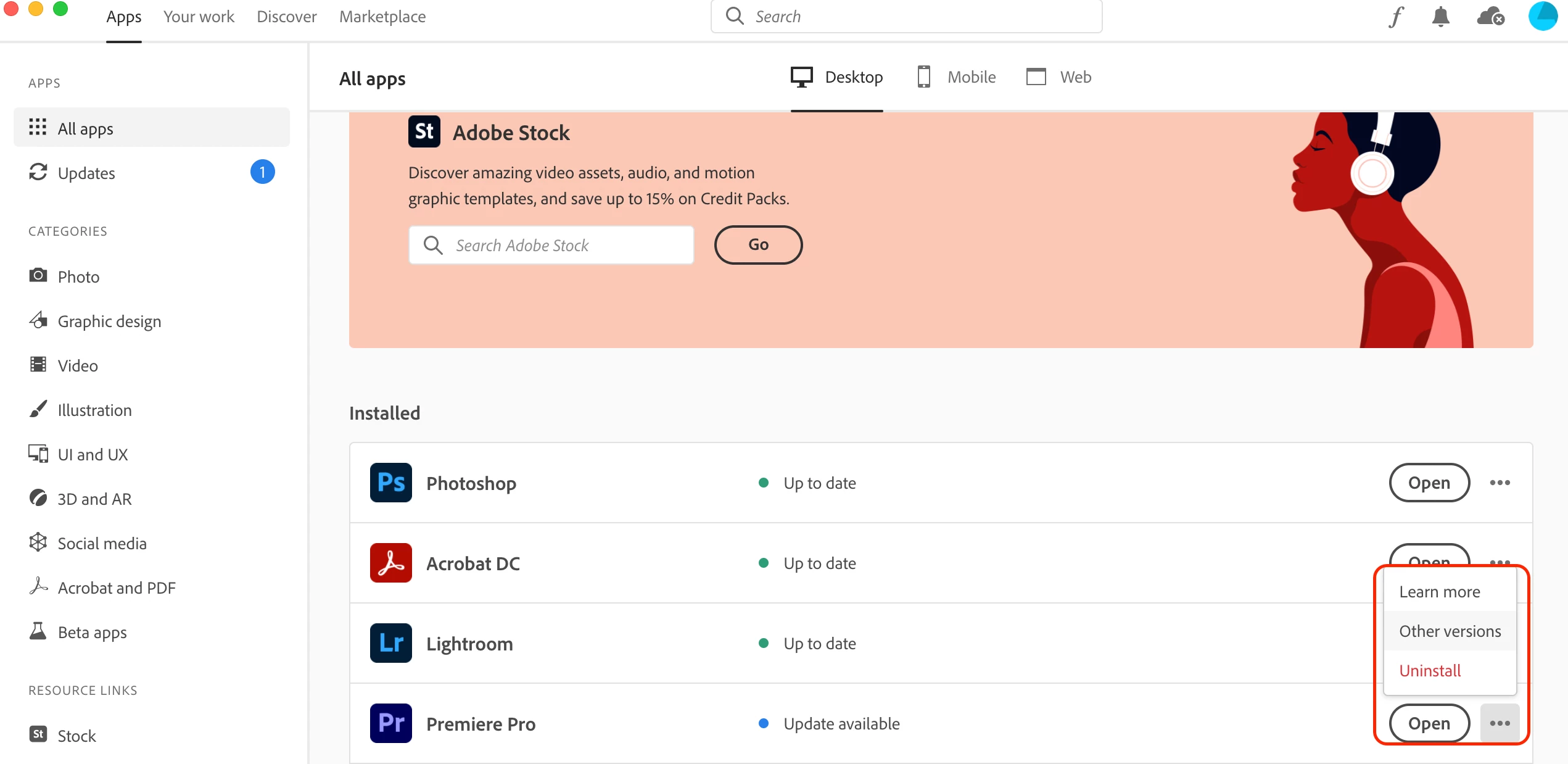Click the Photoshop app icon
The width and height of the screenshot is (1568, 764).
point(390,483)
